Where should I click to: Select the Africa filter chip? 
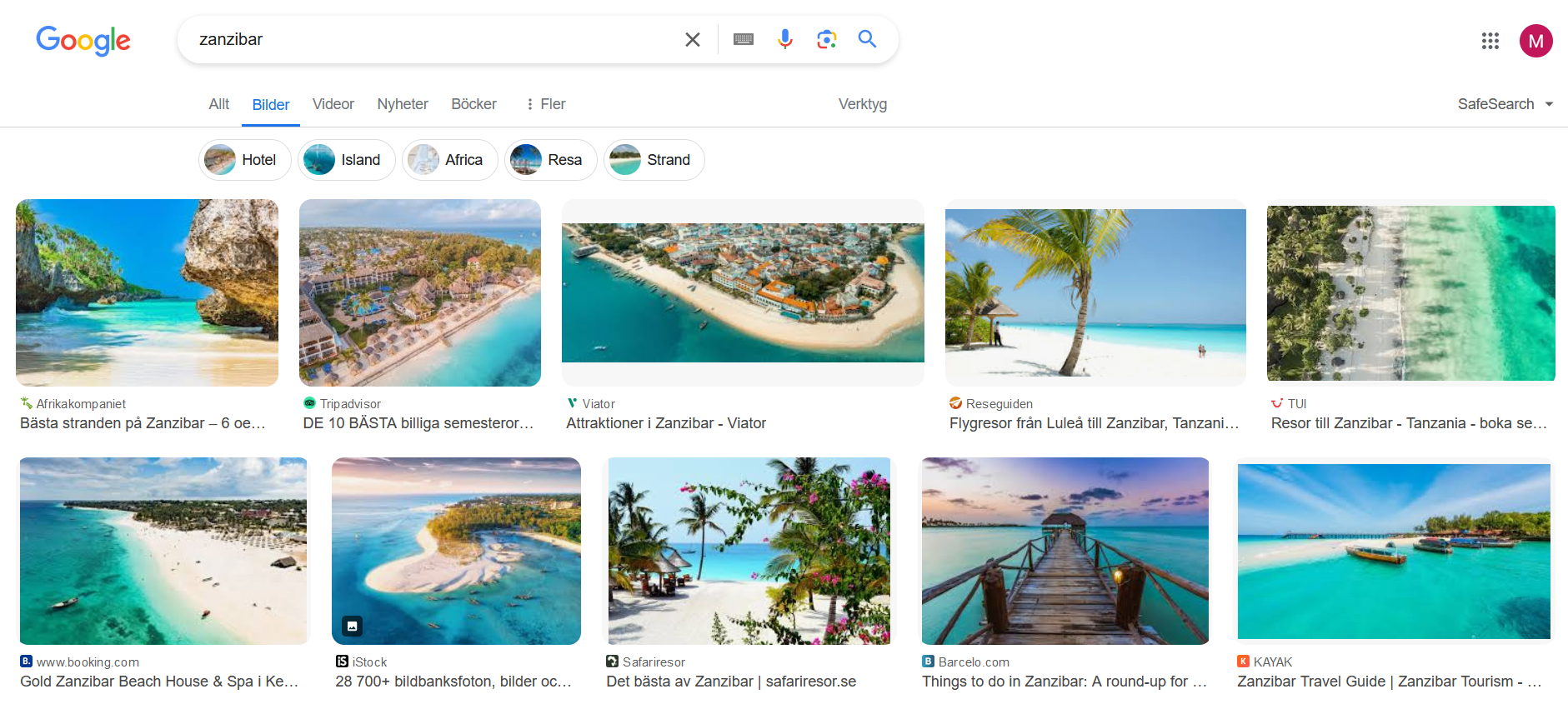point(449,160)
